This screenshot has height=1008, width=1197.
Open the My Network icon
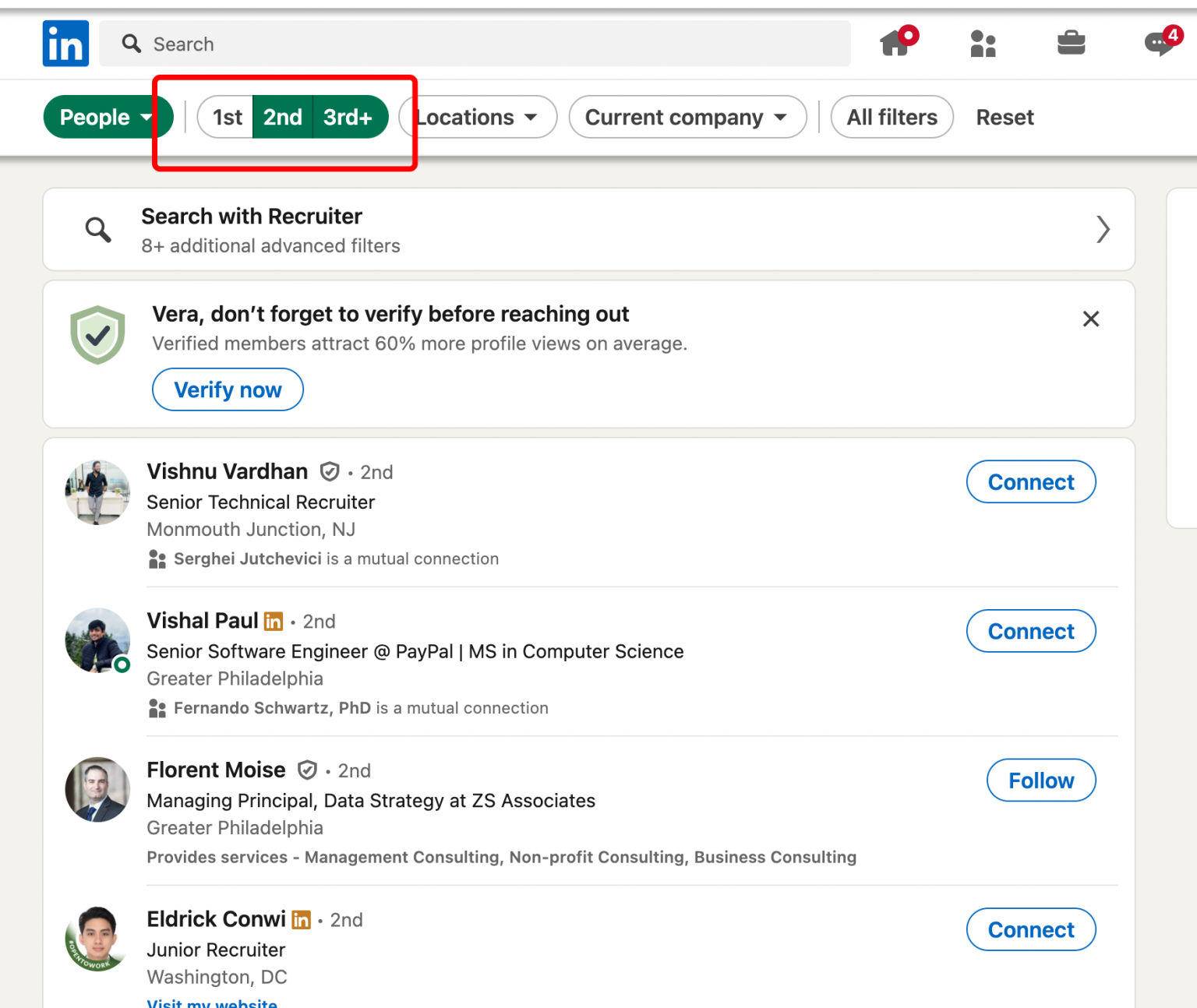pyautogui.click(x=983, y=44)
